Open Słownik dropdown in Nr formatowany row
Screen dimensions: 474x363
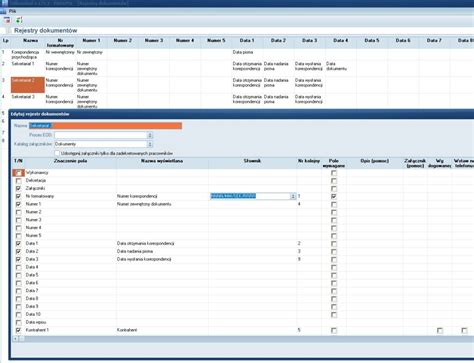click(293, 196)
